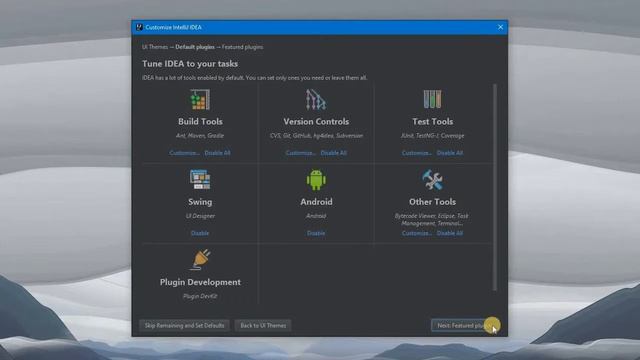Open Customize link under Other Tools
This screenshot has width=640, height=360.
pyautogui.click(x=417, y=233)
